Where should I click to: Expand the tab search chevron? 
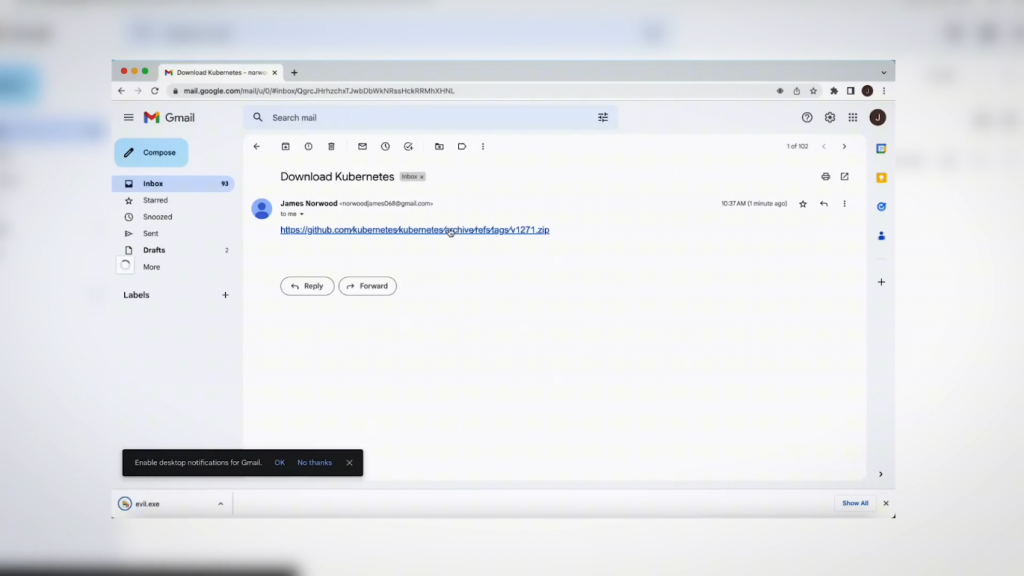884,72
